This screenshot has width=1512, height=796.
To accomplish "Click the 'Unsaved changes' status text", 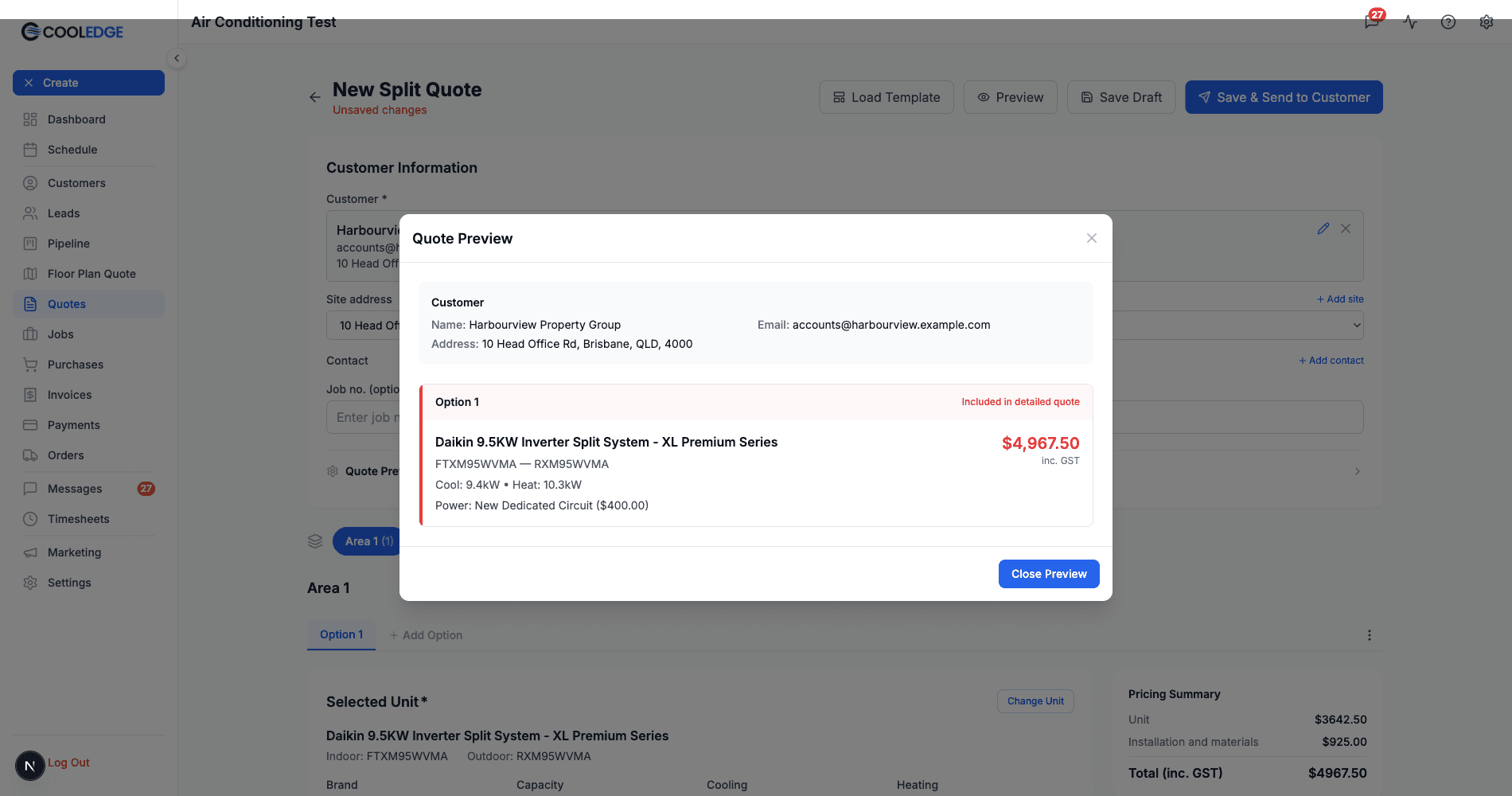I will coord(380,110).
